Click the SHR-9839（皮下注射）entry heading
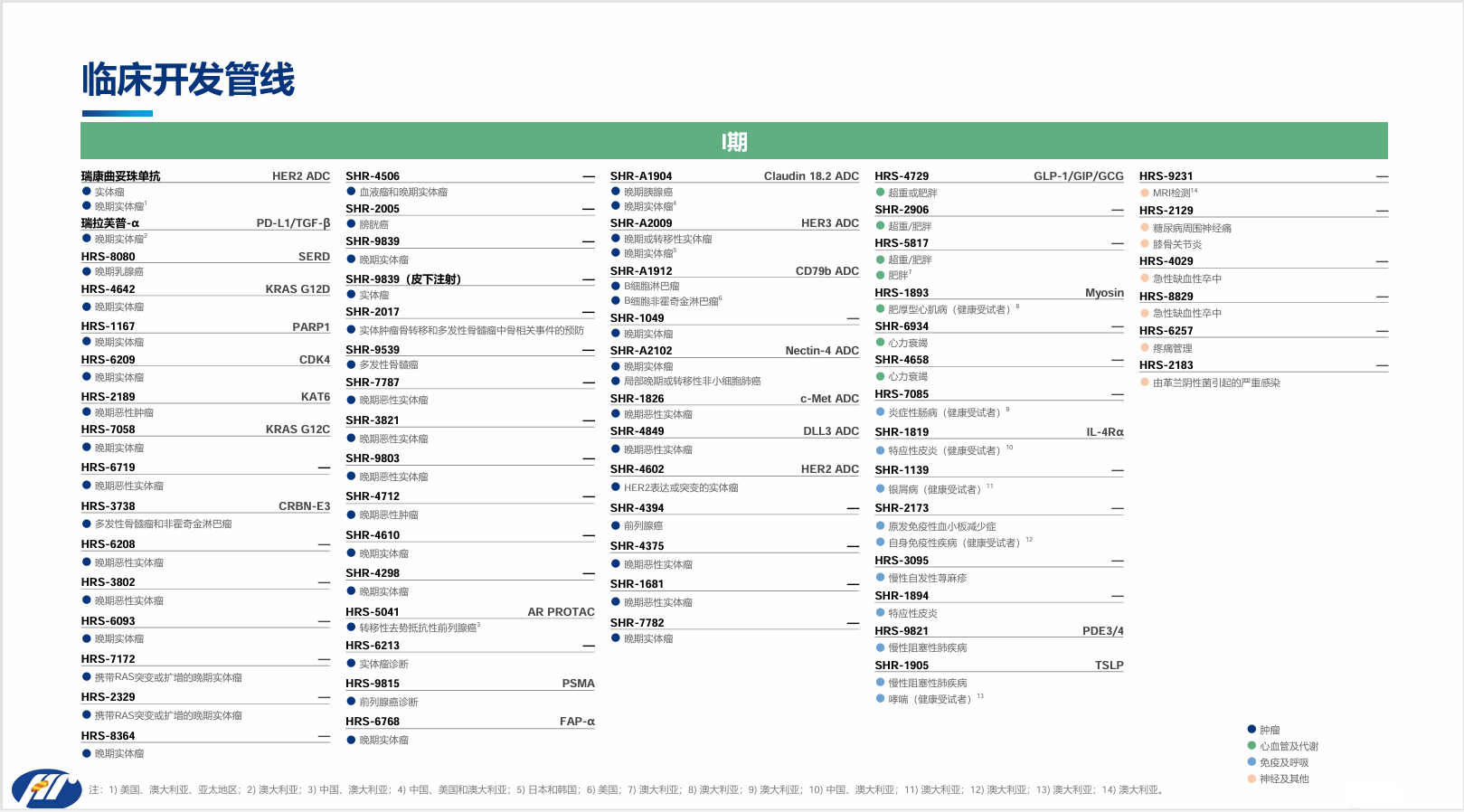Screen dimensions: 1464x812 pyautogui.click(x=403, y=279)
